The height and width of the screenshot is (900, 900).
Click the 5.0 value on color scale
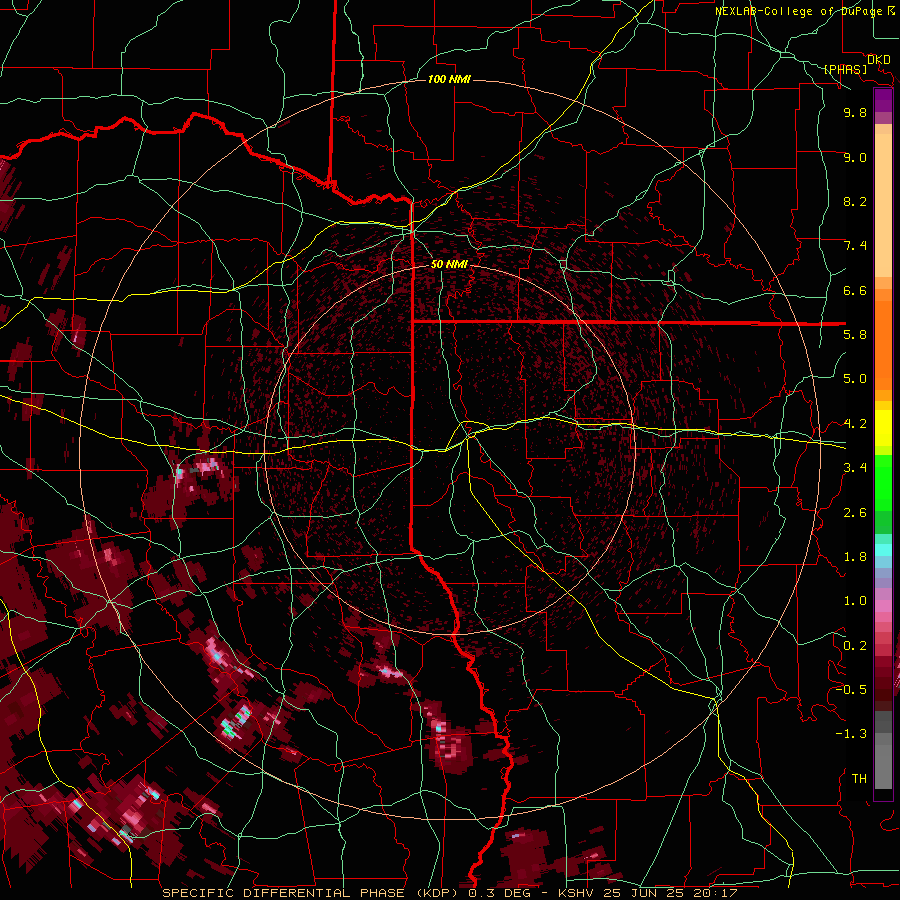pos(855,379)
